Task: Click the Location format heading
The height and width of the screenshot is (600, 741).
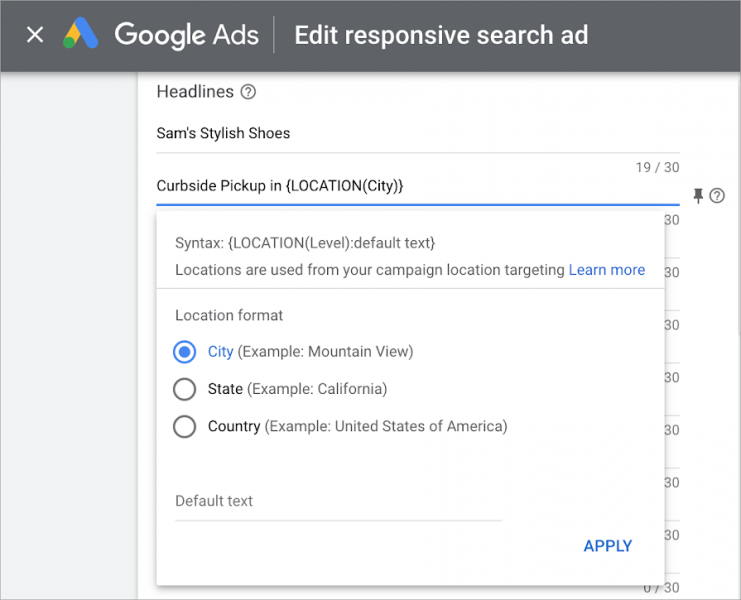Action: [229, 315]
